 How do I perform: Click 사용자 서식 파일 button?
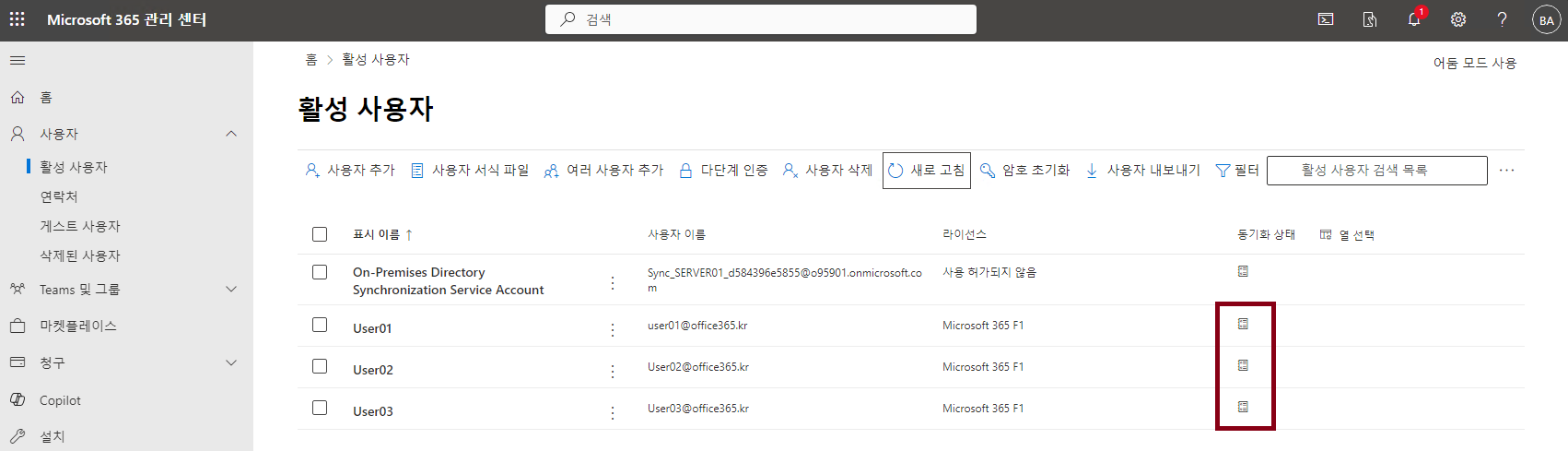point(470,171)
